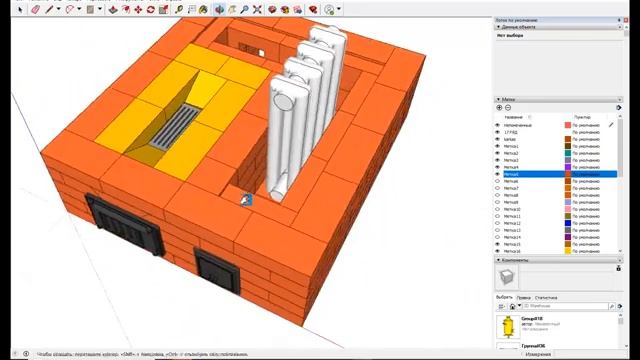Activate the Push/Pull tool
This screenshot has width=640, height=360.
[x=113, y=9]
